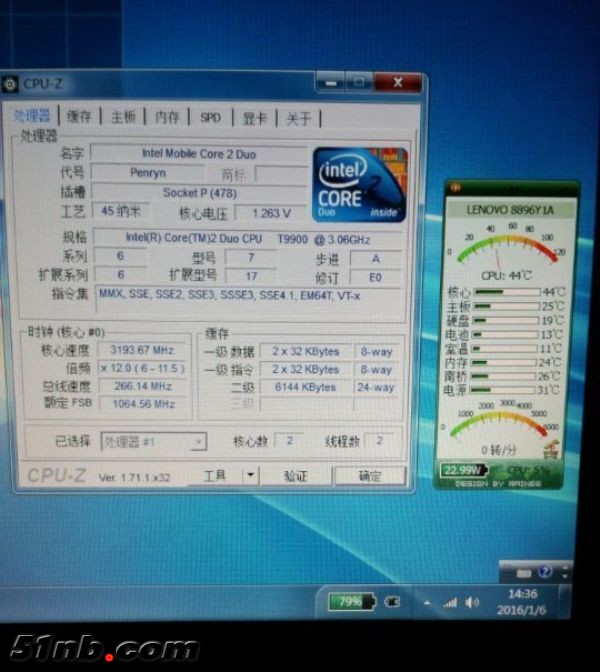The width and height of the screenshot is (600, 672).
Task: Open the 内存 tab
Action: click(x=167, y=117)
